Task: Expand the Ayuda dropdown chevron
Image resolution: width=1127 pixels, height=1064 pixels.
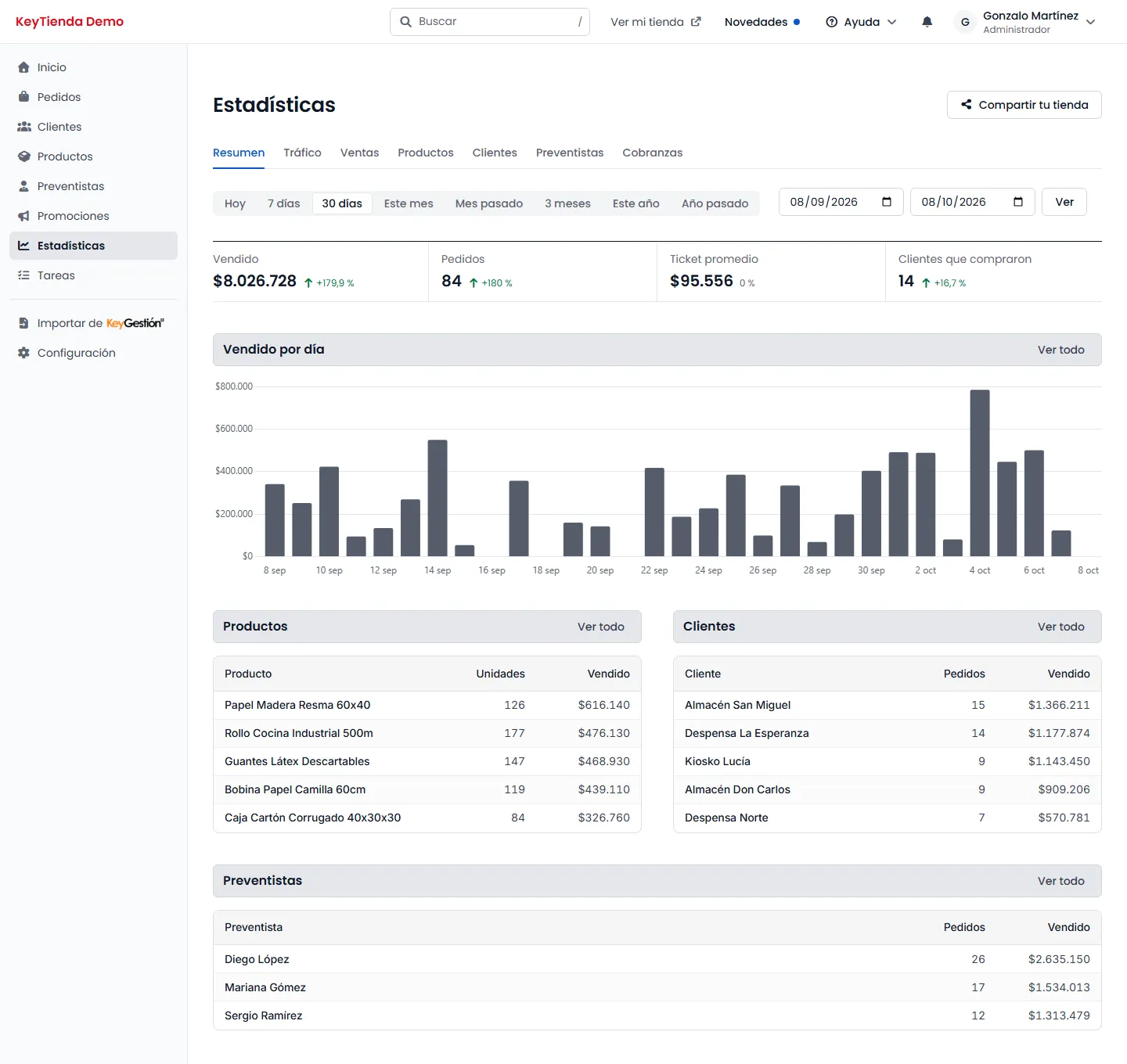Action: click(892, 22)
